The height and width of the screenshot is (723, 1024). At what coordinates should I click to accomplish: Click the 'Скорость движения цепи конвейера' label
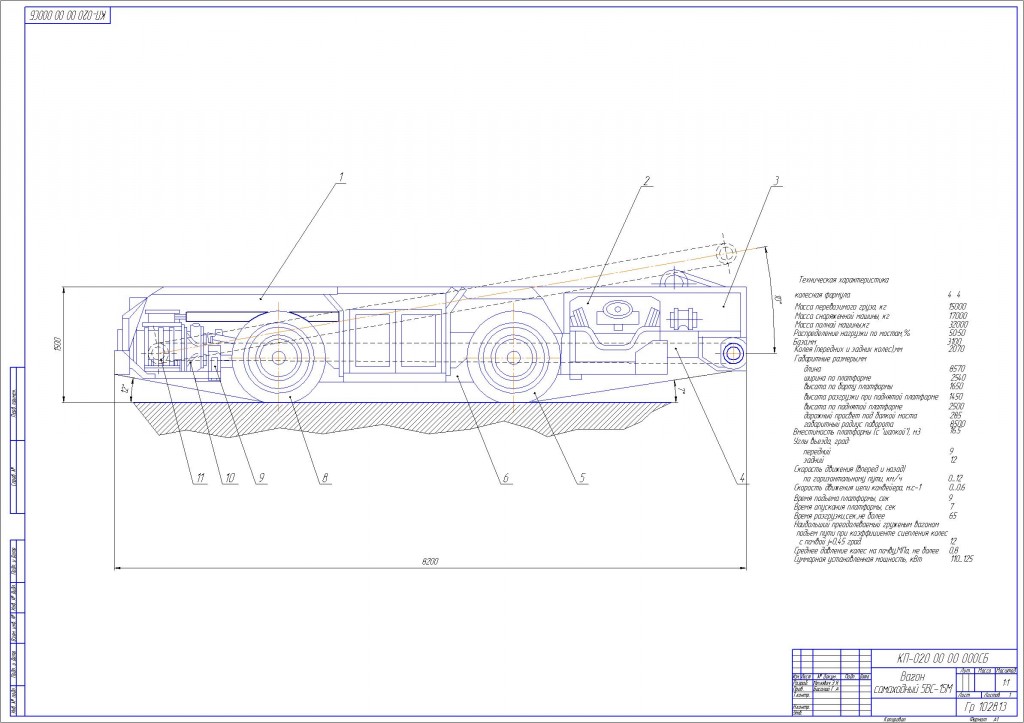[857, 488]
